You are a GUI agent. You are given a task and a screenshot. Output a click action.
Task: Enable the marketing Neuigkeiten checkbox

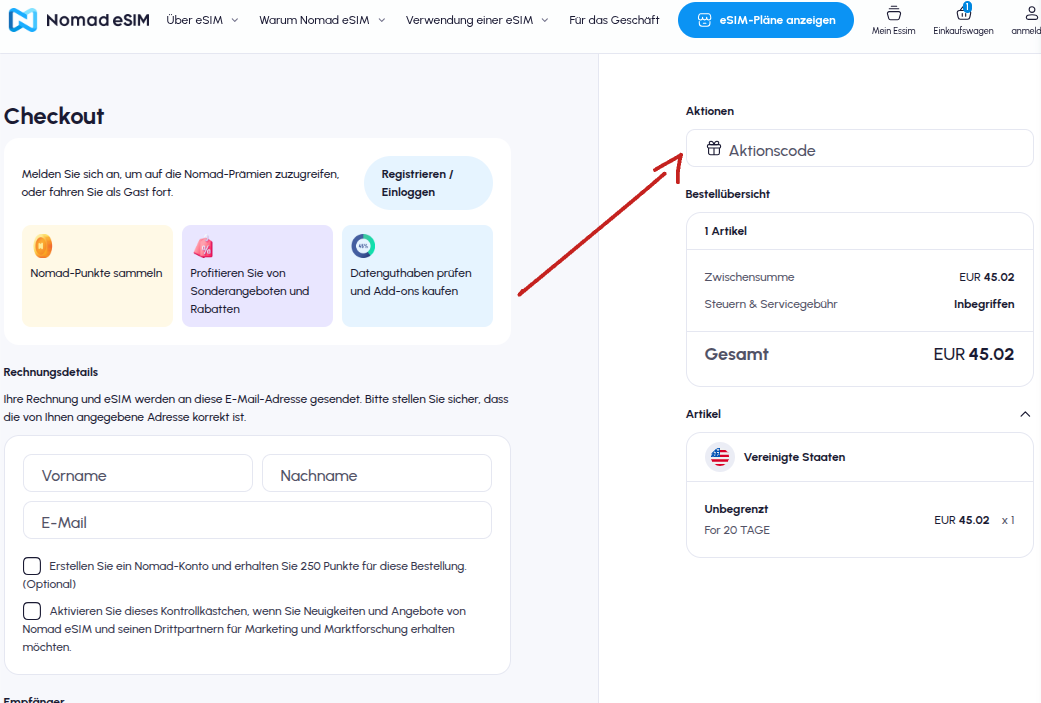[32, 611]
